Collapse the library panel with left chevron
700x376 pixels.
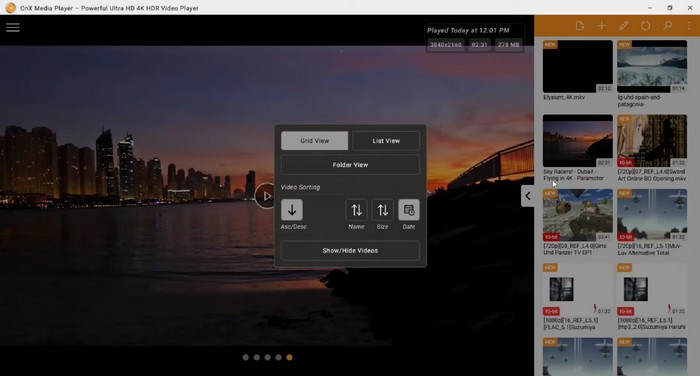(x=528, y=196)
